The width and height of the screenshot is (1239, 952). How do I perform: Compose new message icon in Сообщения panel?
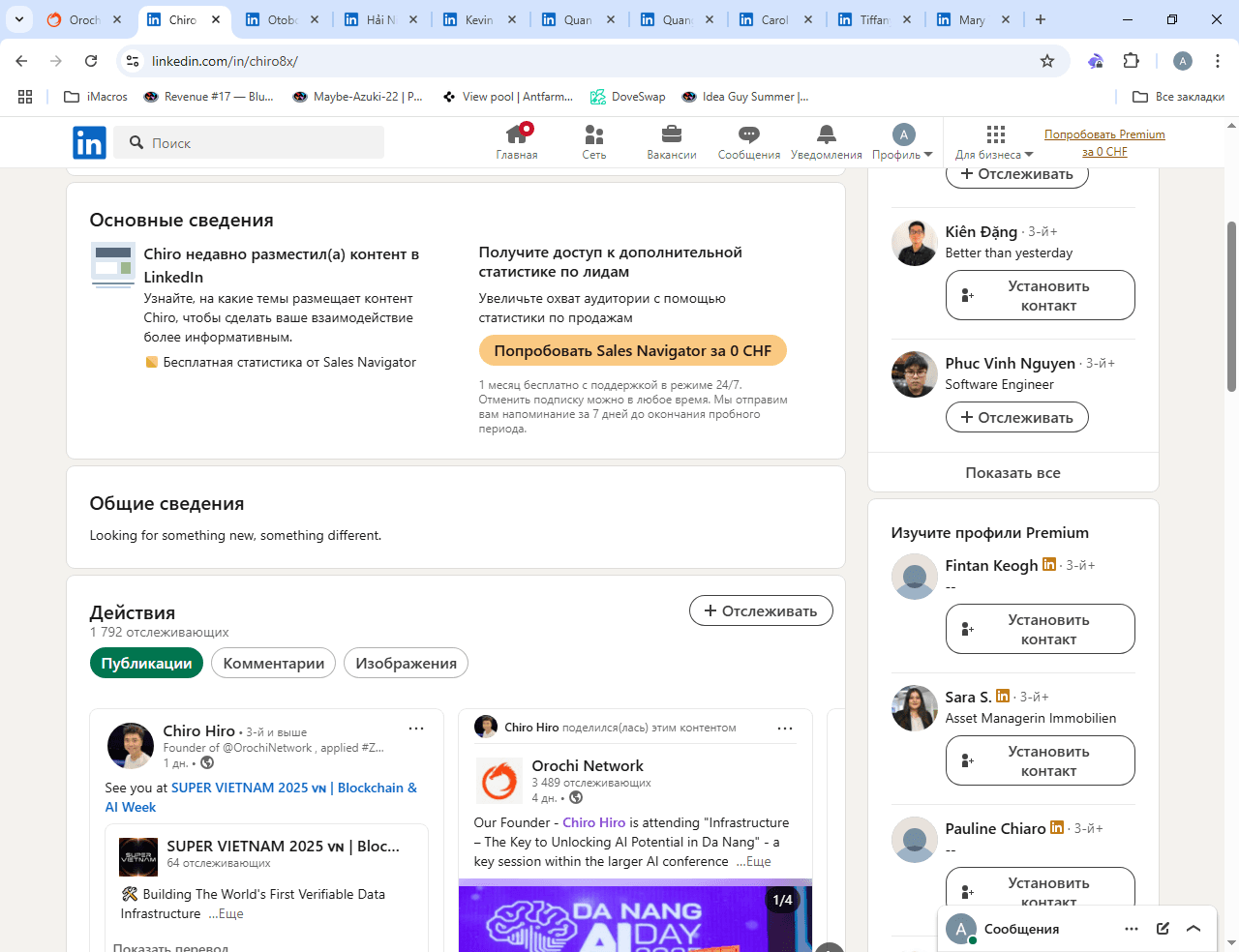1163,929
